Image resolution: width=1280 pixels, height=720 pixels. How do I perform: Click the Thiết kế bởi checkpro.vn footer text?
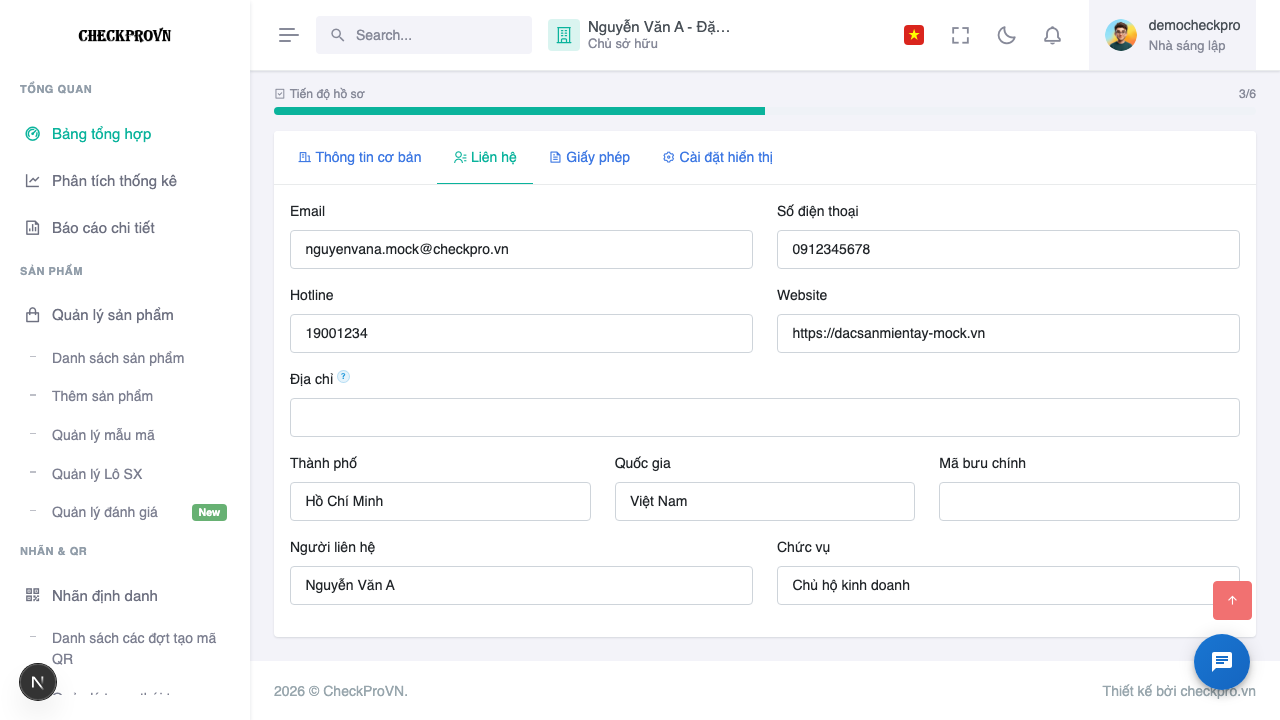click(x=1179, y=691)
